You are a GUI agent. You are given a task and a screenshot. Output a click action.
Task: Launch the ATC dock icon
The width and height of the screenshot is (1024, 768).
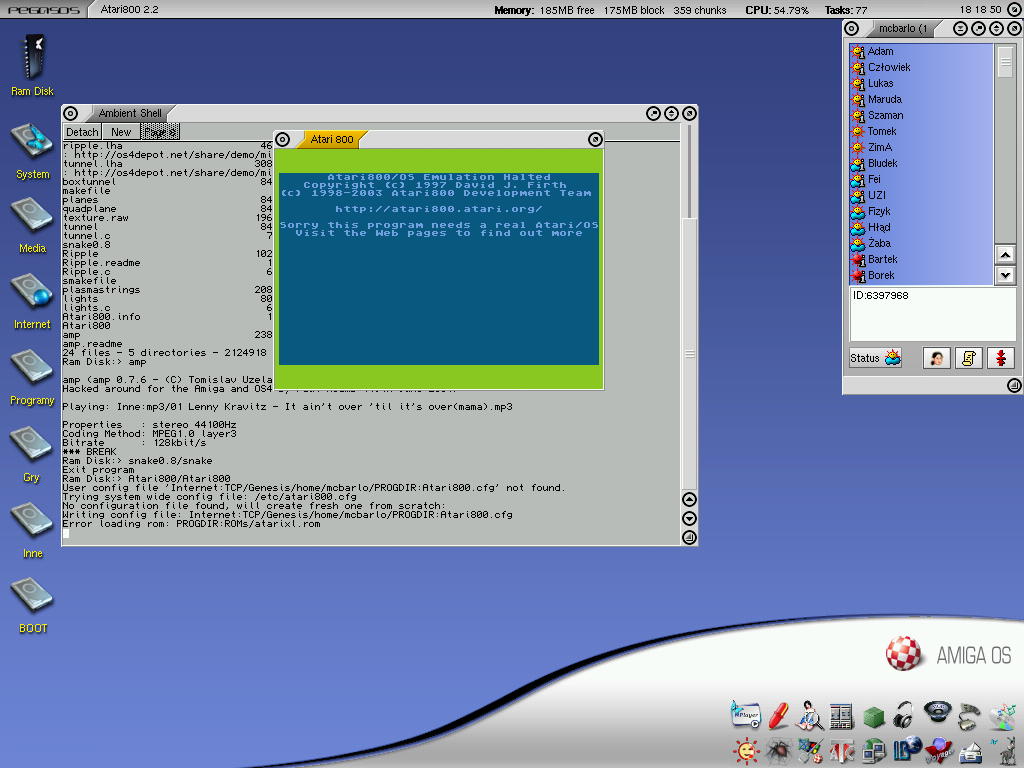click(x=841, y=751)
